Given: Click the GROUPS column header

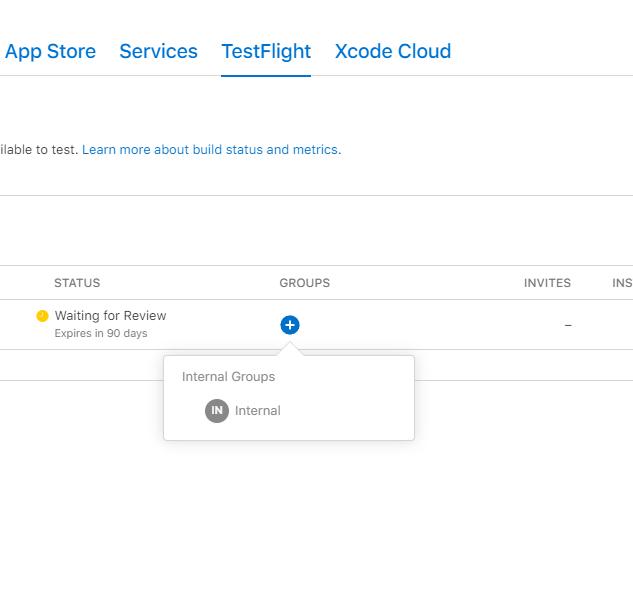Looking at the screenshot, I should coord(304,283).
